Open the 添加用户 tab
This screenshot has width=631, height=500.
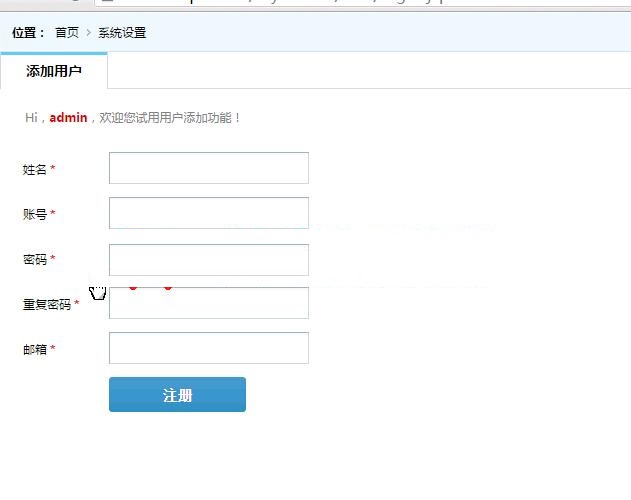tap(54, 71)
